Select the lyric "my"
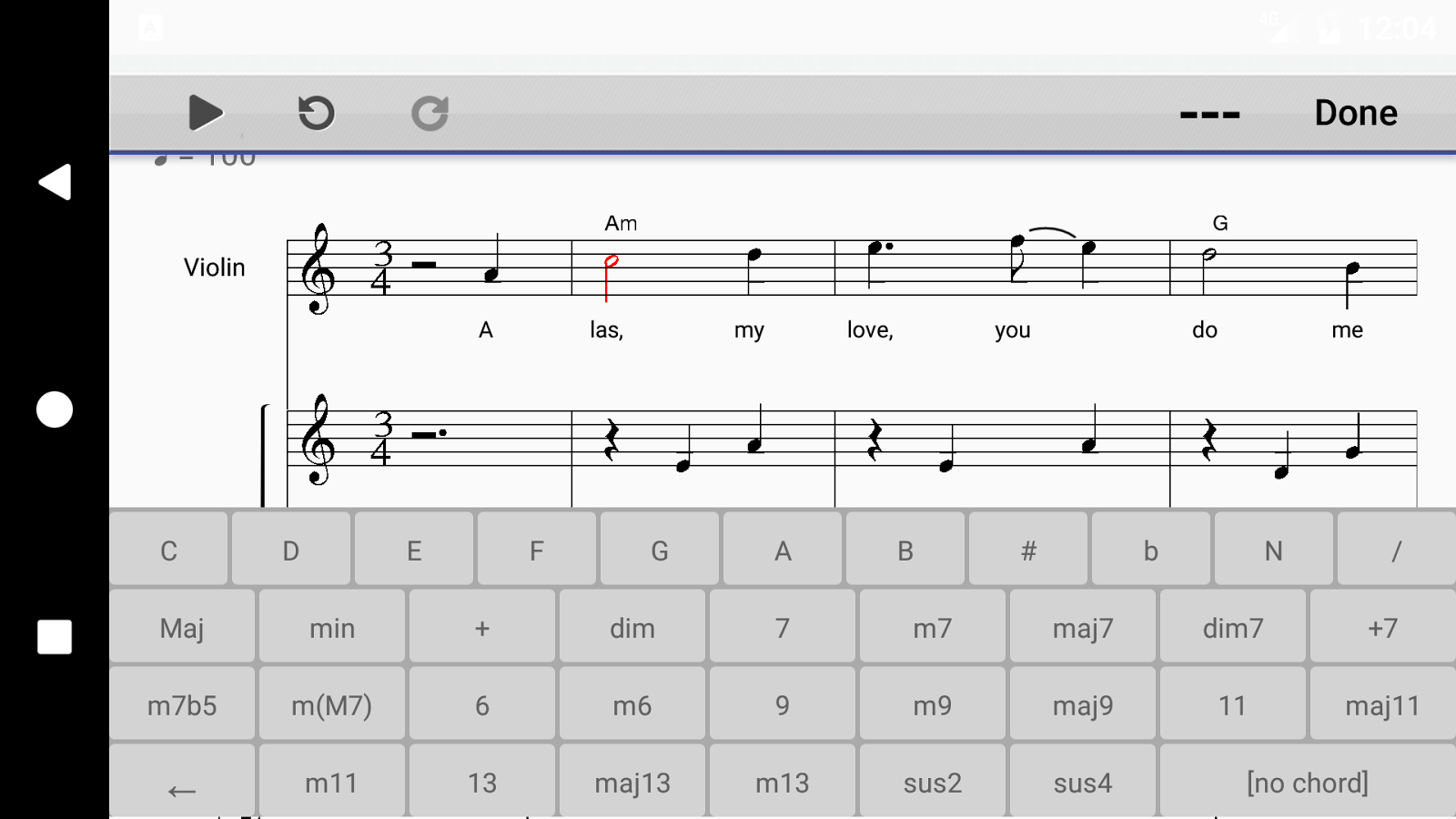1456x819 pixels. (749, 330)
